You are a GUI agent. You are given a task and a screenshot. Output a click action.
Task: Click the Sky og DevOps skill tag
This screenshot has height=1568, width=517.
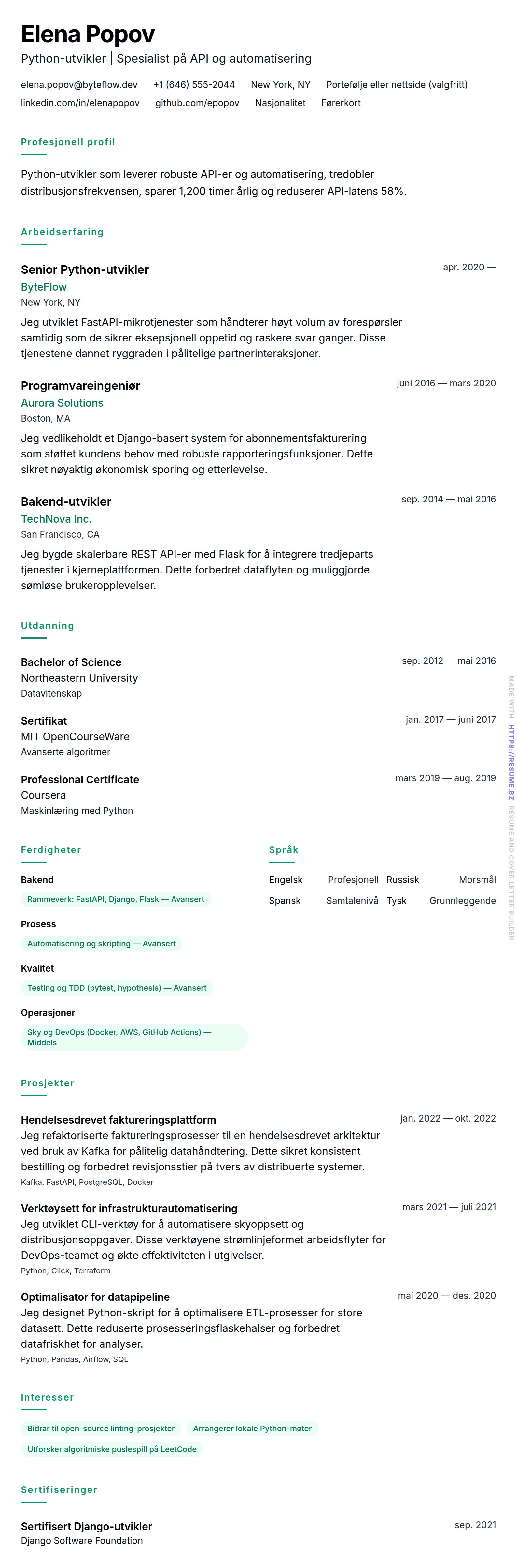pos(119,1037)
